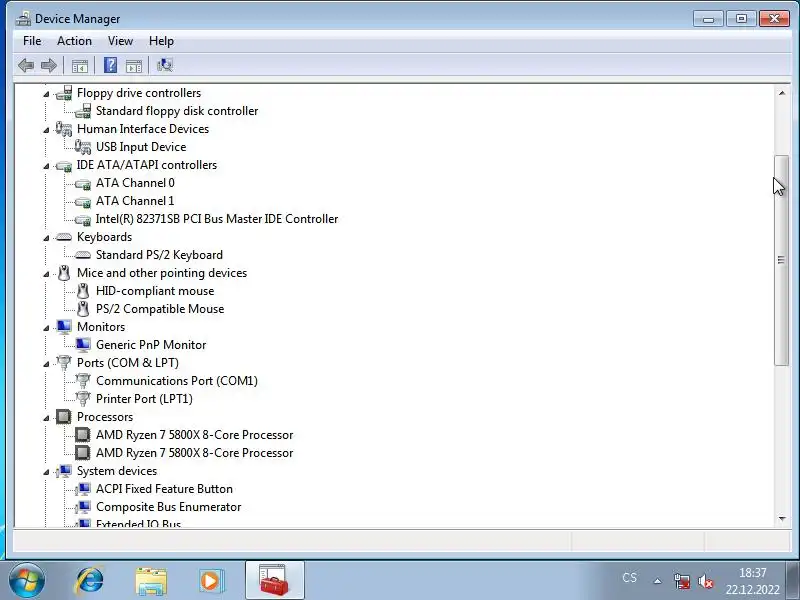Launch Internet Explorer from the taskbar
800x600 pixels.
pyautogui.click(x=90, y=581)
